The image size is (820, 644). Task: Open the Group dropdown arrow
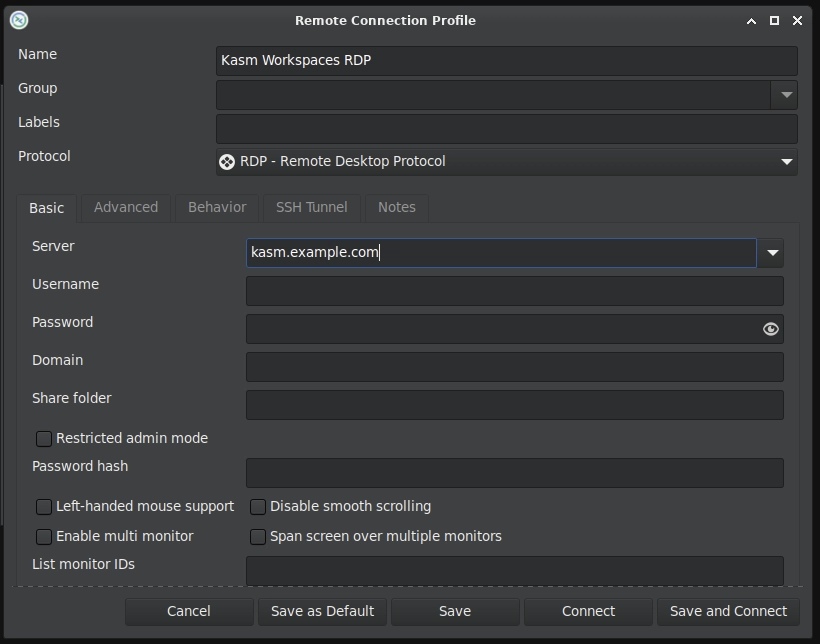pyautogui.click(x=784, y=95)
